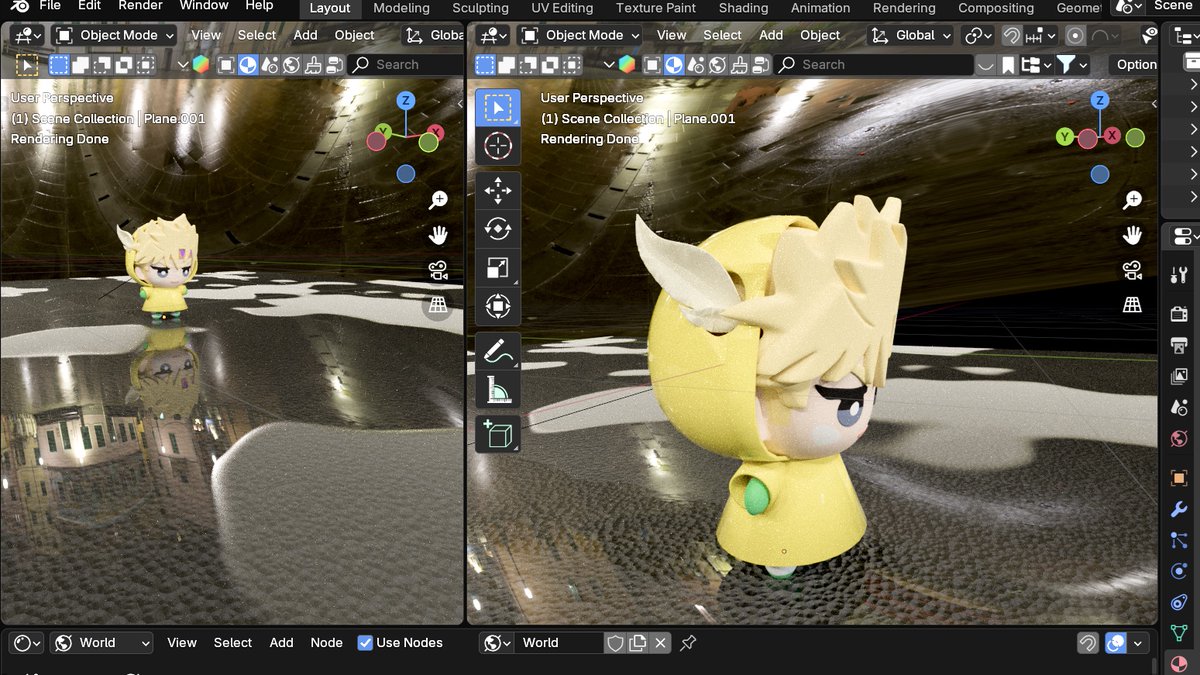Click the Search field in right viewport header
The image size is (1200, 675).
tap(874, 65)
